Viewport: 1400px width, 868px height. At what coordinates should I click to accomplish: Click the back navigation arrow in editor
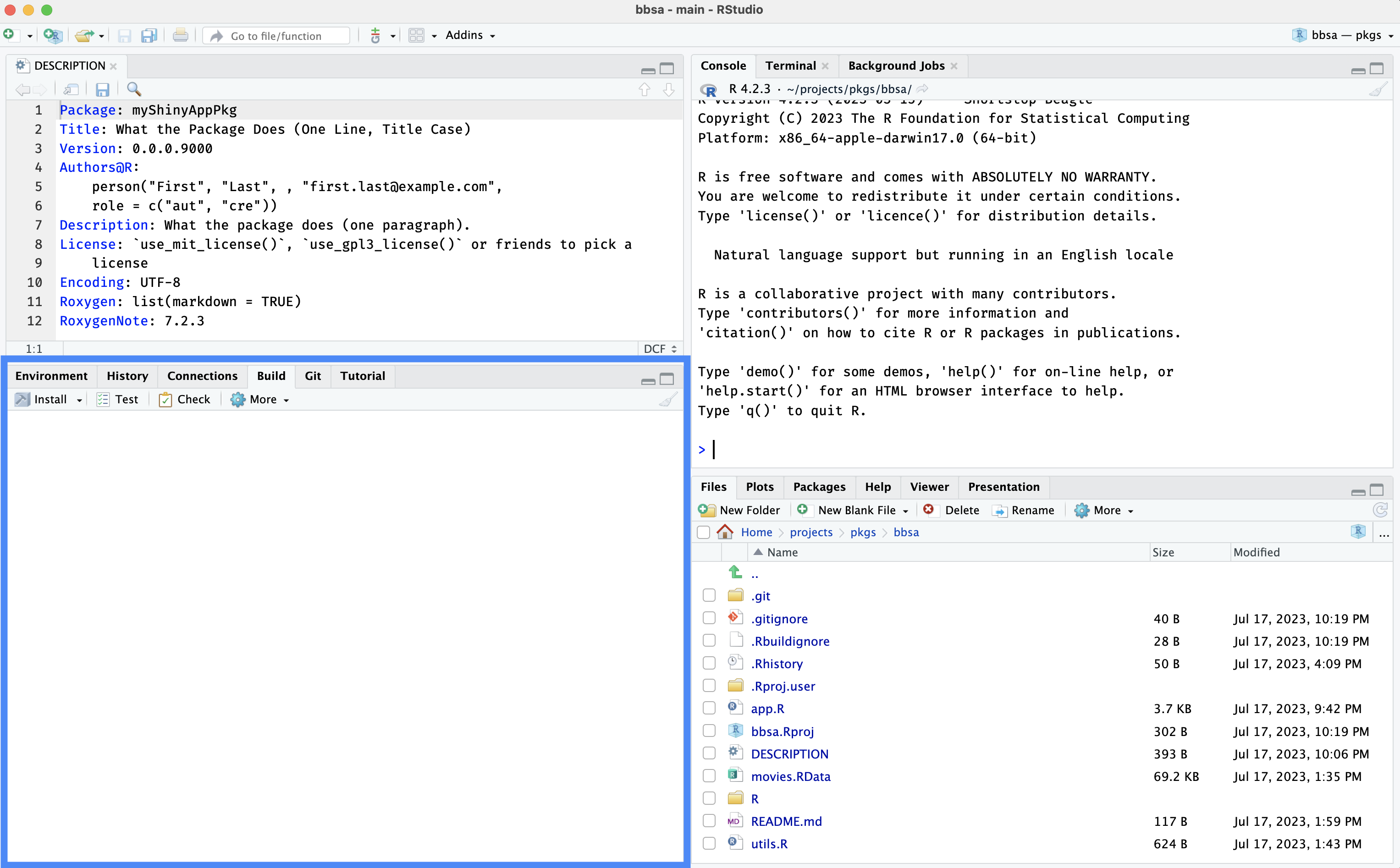tap(22, 89)
